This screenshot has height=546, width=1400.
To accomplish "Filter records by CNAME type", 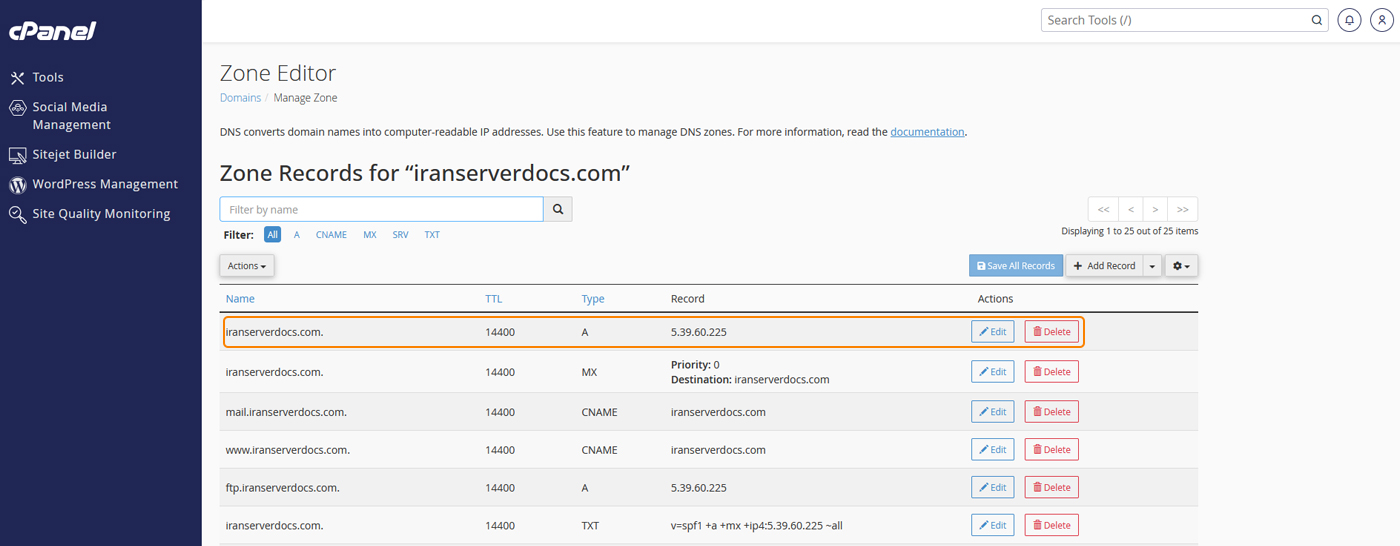I will coord(331,235).
